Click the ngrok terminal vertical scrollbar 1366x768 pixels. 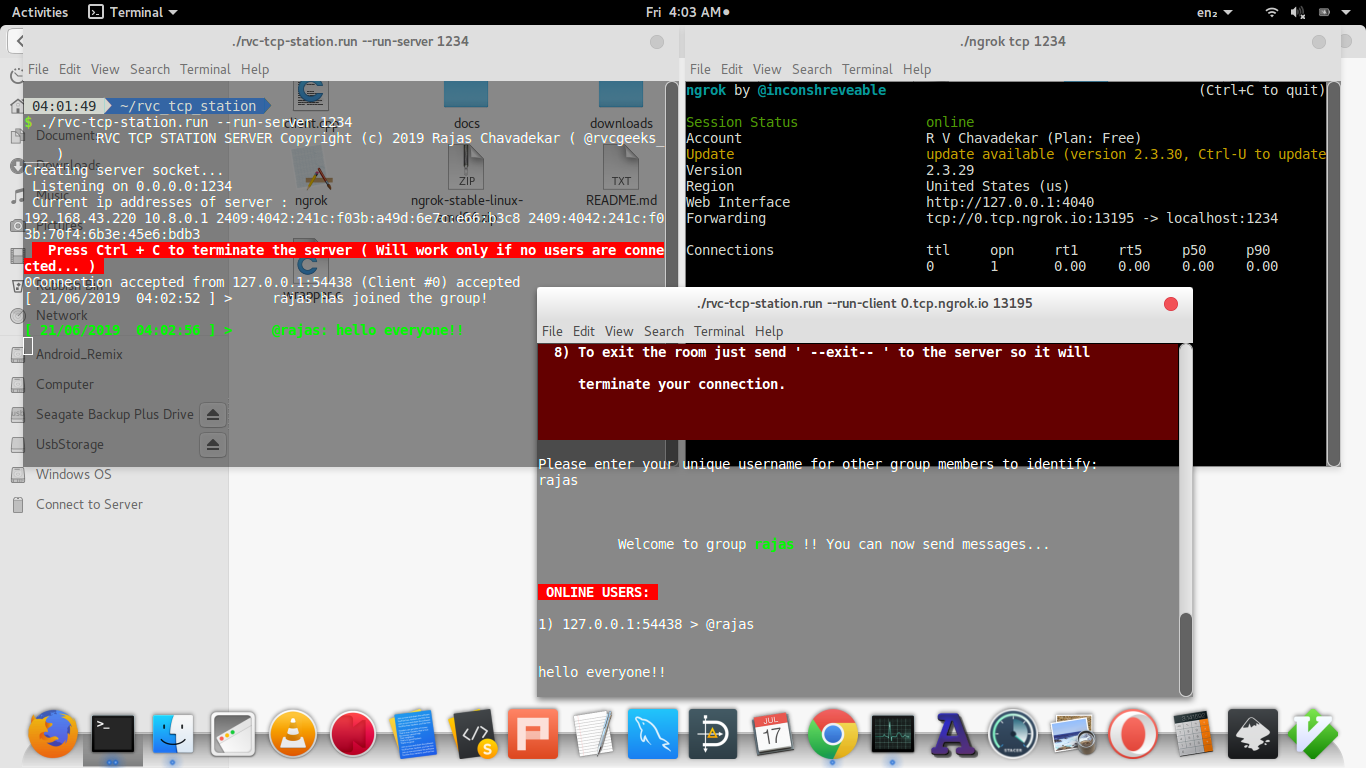click(x=1333, y=273)
